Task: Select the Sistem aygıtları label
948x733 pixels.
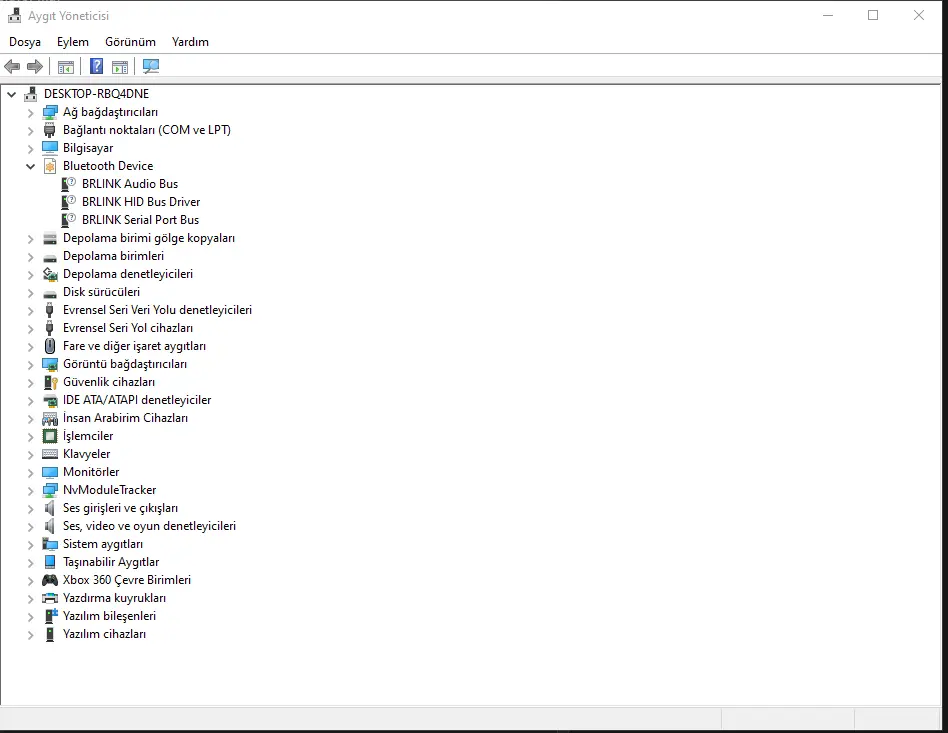Action: click(103, 544)
